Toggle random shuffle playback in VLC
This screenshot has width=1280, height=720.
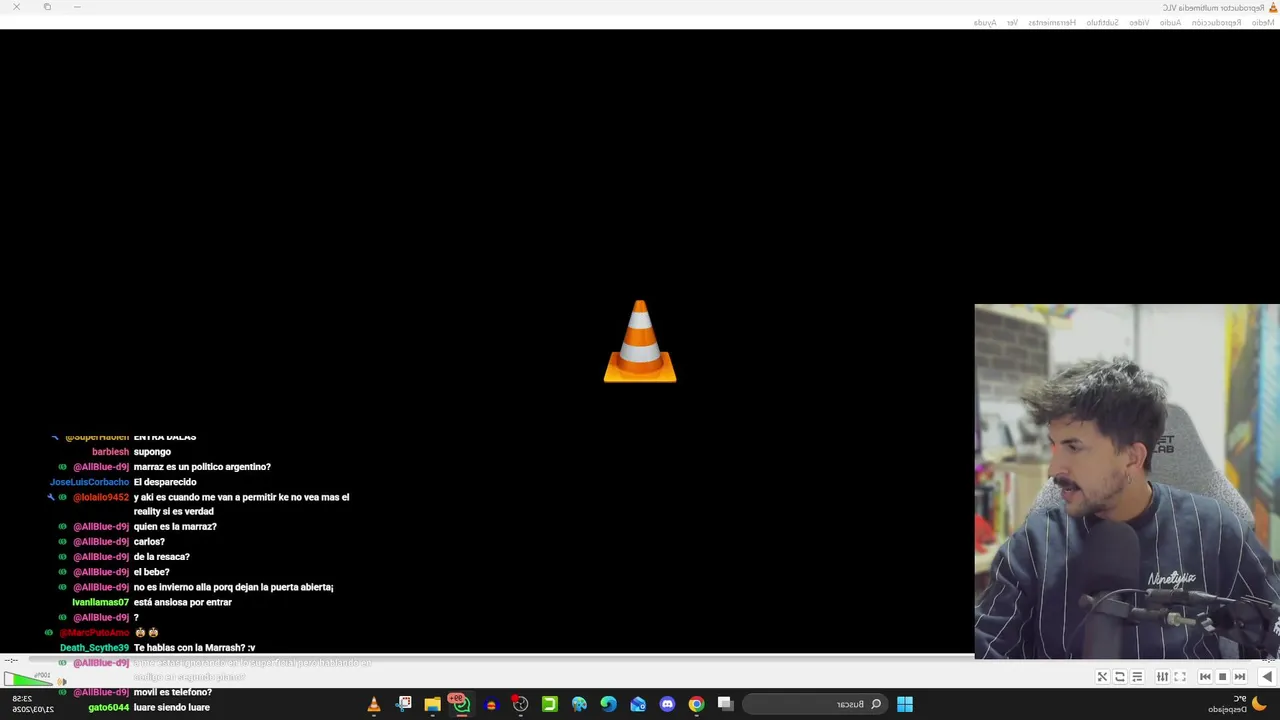[1102, 677]
